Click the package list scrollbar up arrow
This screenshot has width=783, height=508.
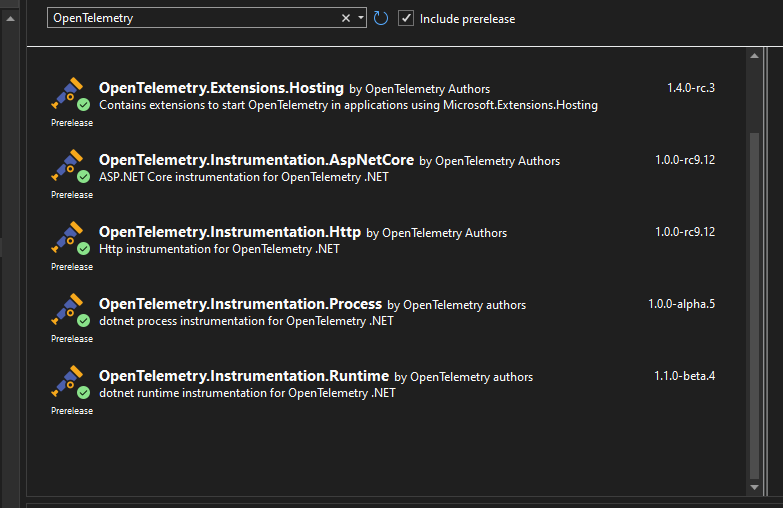(755, 56)
